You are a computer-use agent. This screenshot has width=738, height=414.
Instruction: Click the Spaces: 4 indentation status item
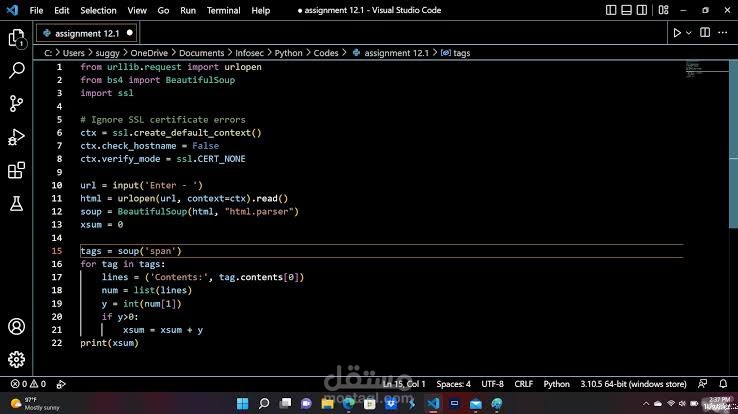453,384
